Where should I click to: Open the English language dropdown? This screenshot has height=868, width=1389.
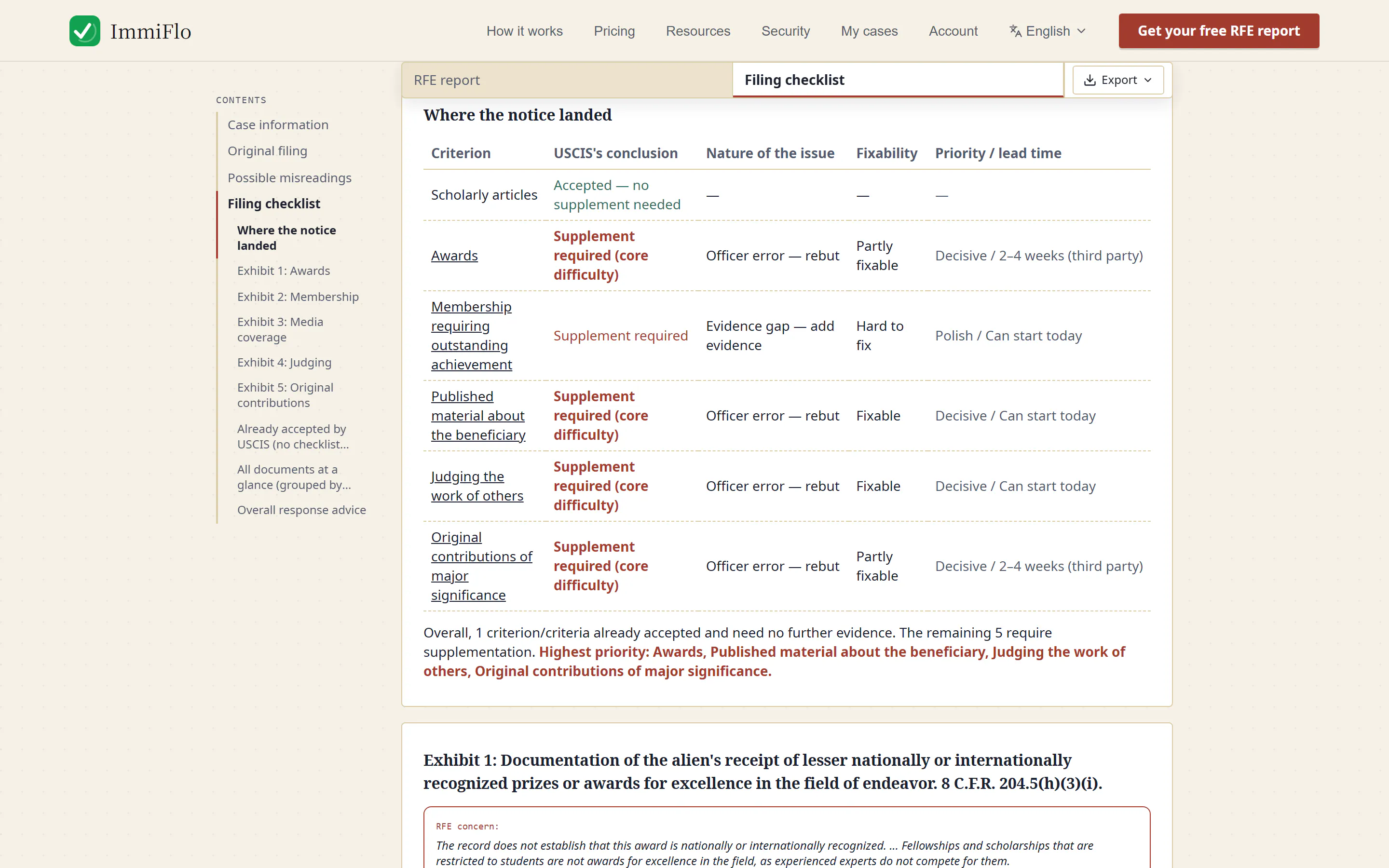pyautogui.click(x=1048, y=31)
